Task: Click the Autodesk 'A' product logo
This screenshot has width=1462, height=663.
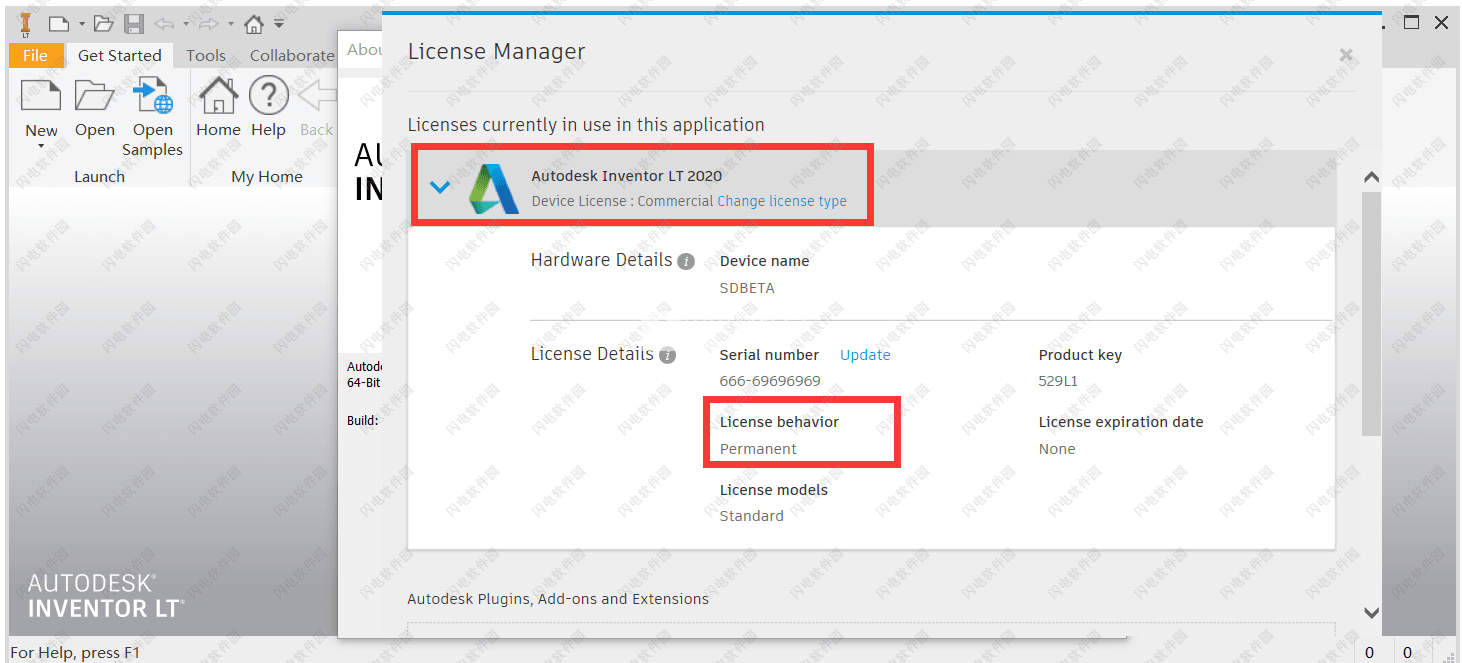Action: coord(494,188)
